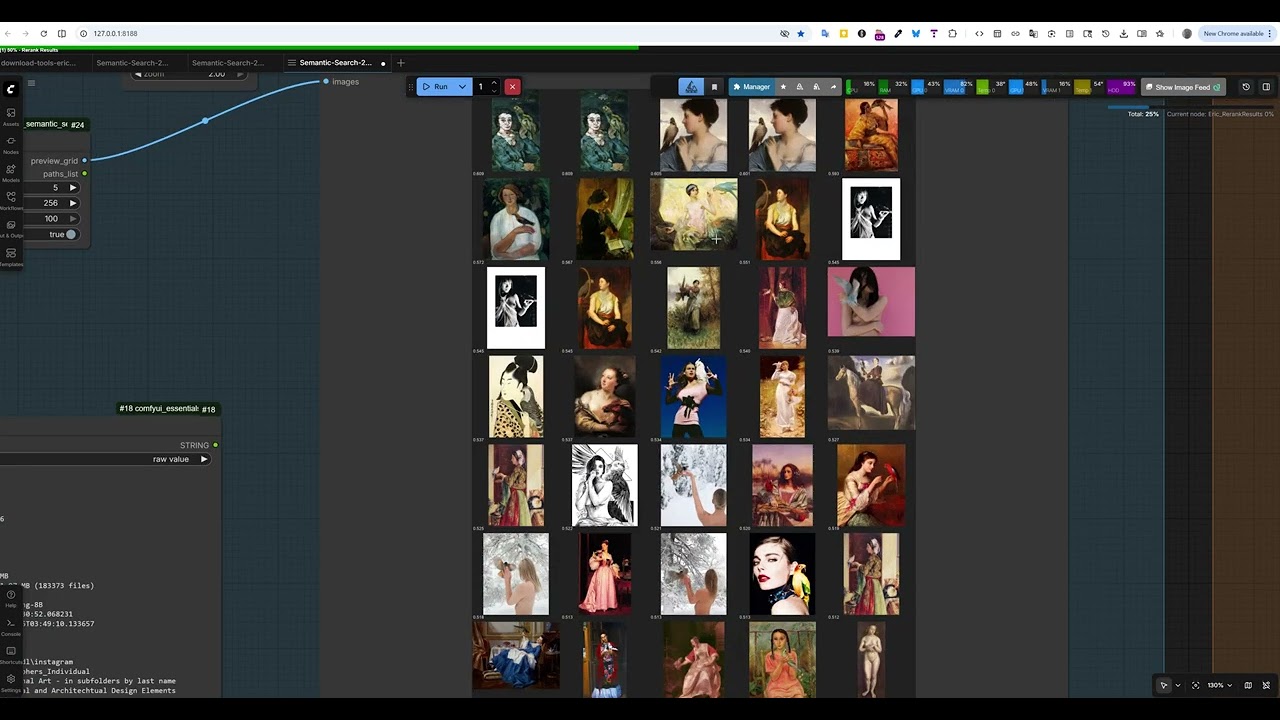Image resolution: width=1280 pixels, height=720 pixels.
Task: Click fit view icon in bottom toolbar
Action: [x=1195, y=685]
